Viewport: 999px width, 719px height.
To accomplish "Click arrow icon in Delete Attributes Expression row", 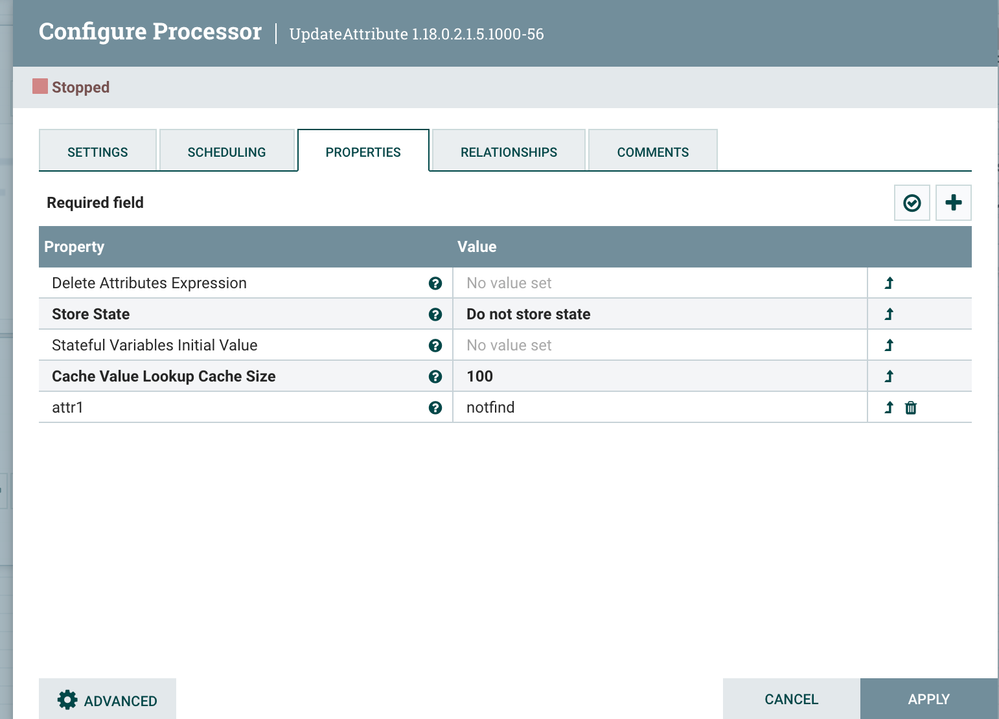I will pos(889,284).
